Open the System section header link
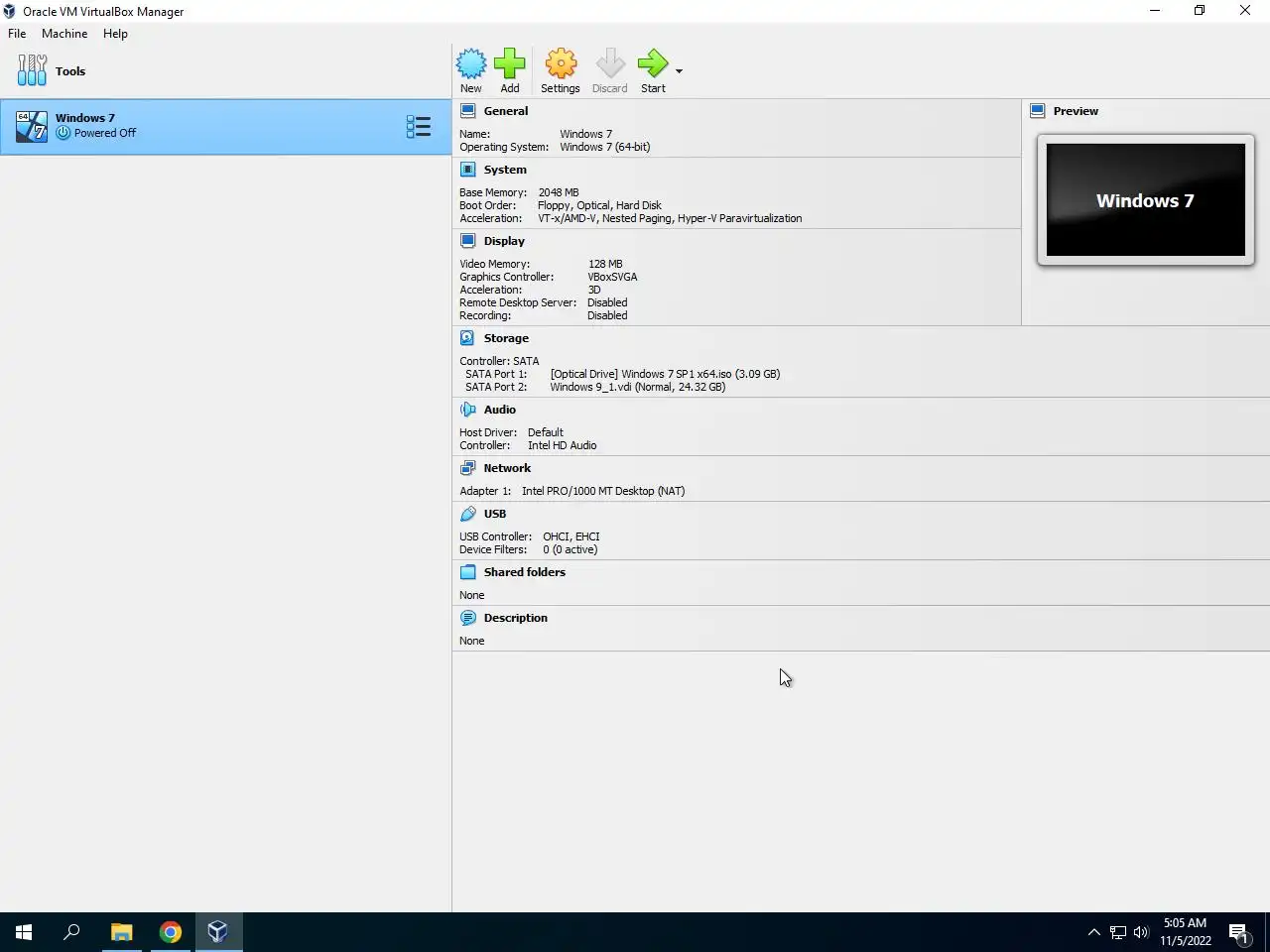Screen dimensions: 1270x952 pos(505,170)
